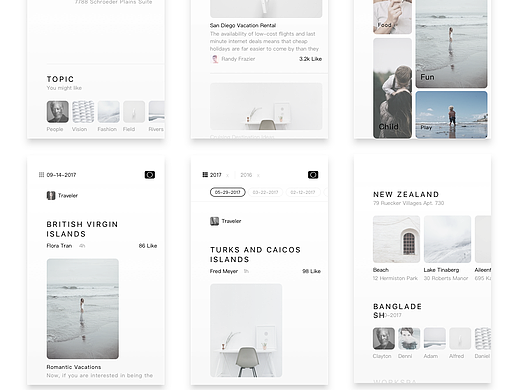Open San Diego Vacation Rental article title

(x=243, y=25)
